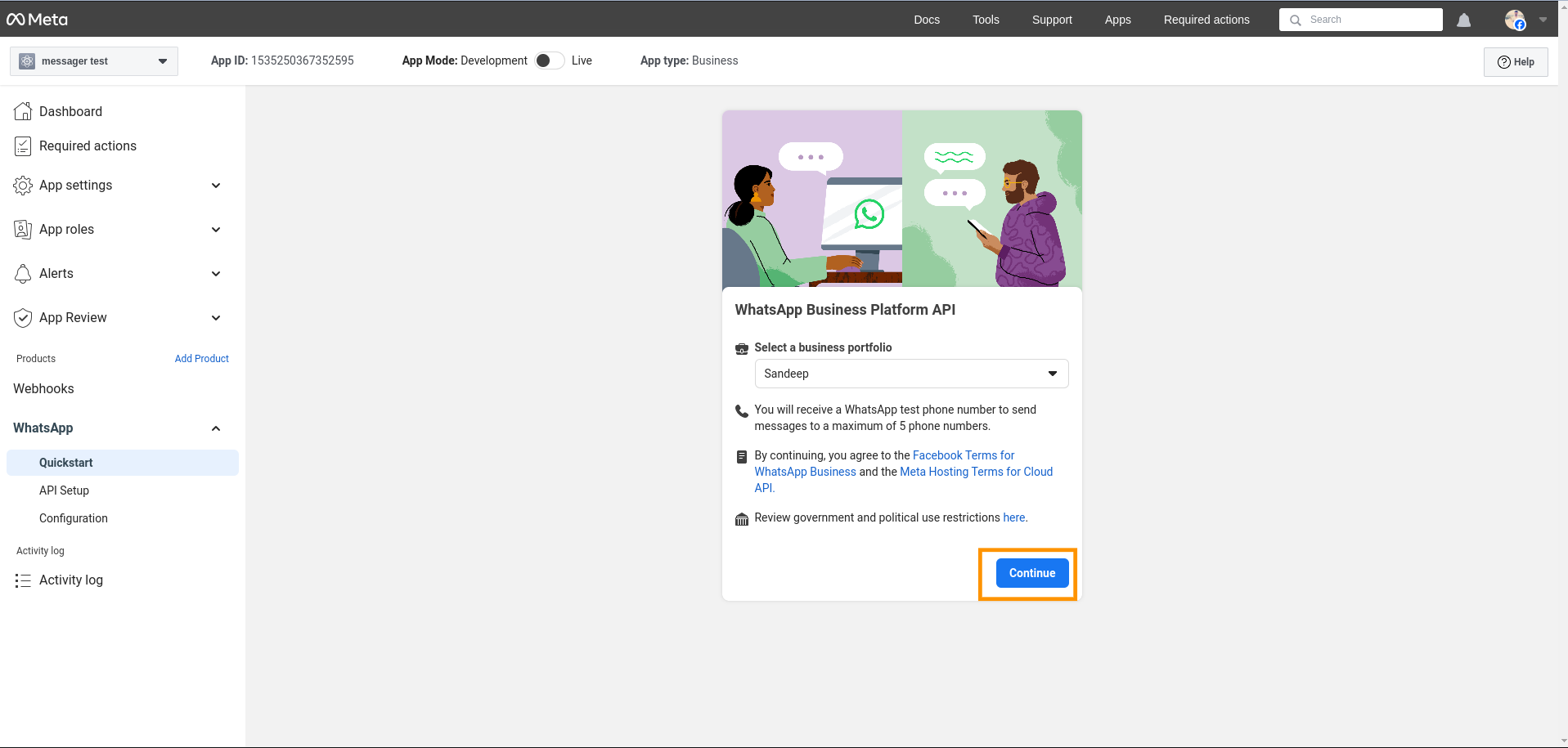The width and height of the screenshot is (1568, 748).
Task: Open Required actions in top bar
Action: [1206, 20]
